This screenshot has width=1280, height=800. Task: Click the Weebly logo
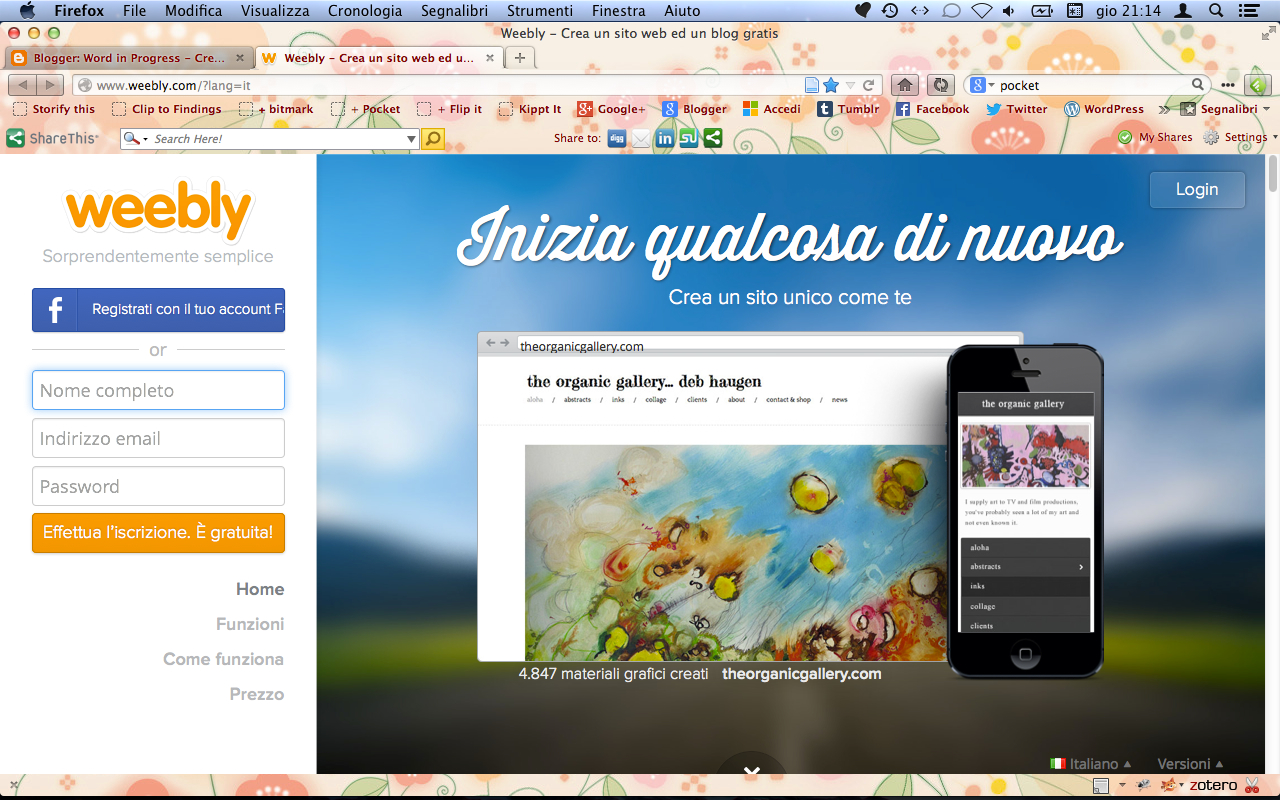click(158, 211)
